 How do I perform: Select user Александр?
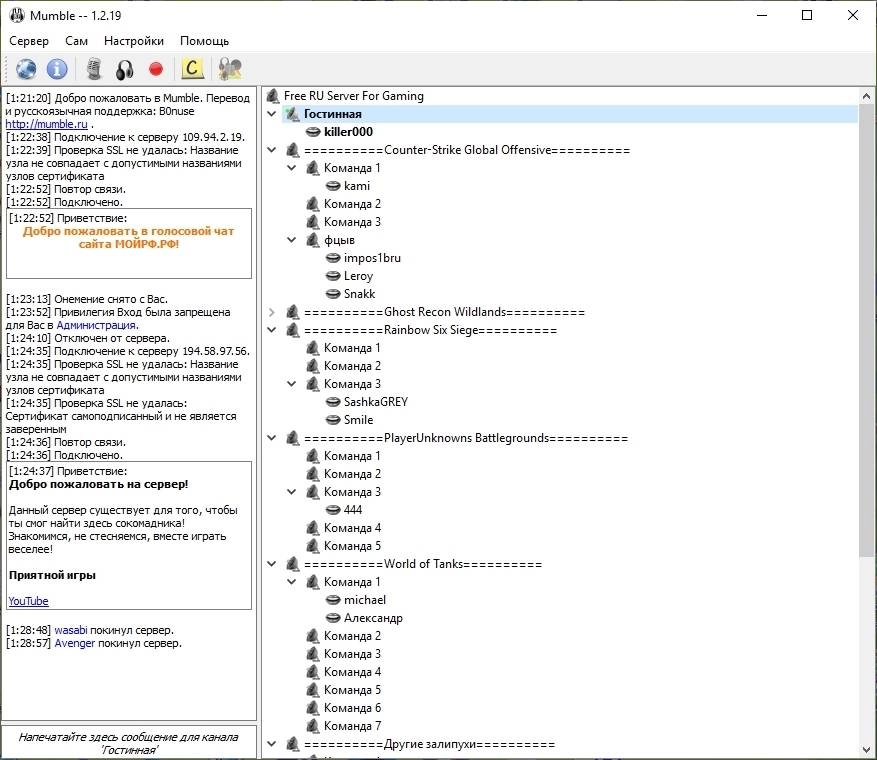point(373,618)
